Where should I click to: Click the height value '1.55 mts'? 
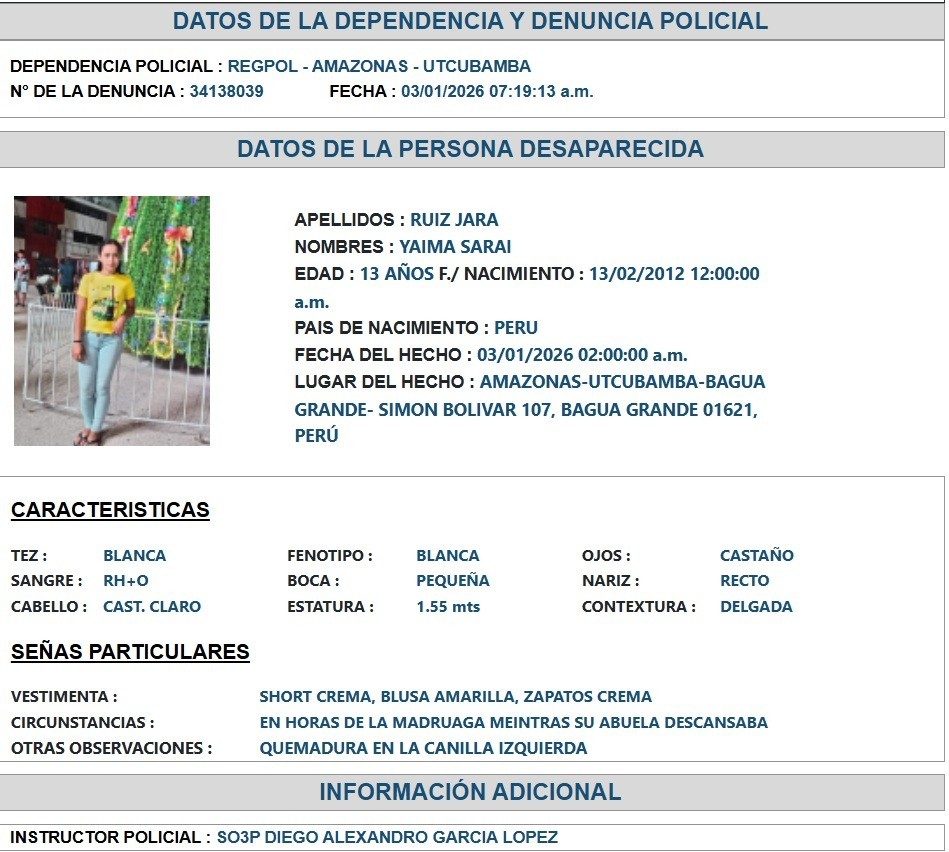click(x=448, y=607)
